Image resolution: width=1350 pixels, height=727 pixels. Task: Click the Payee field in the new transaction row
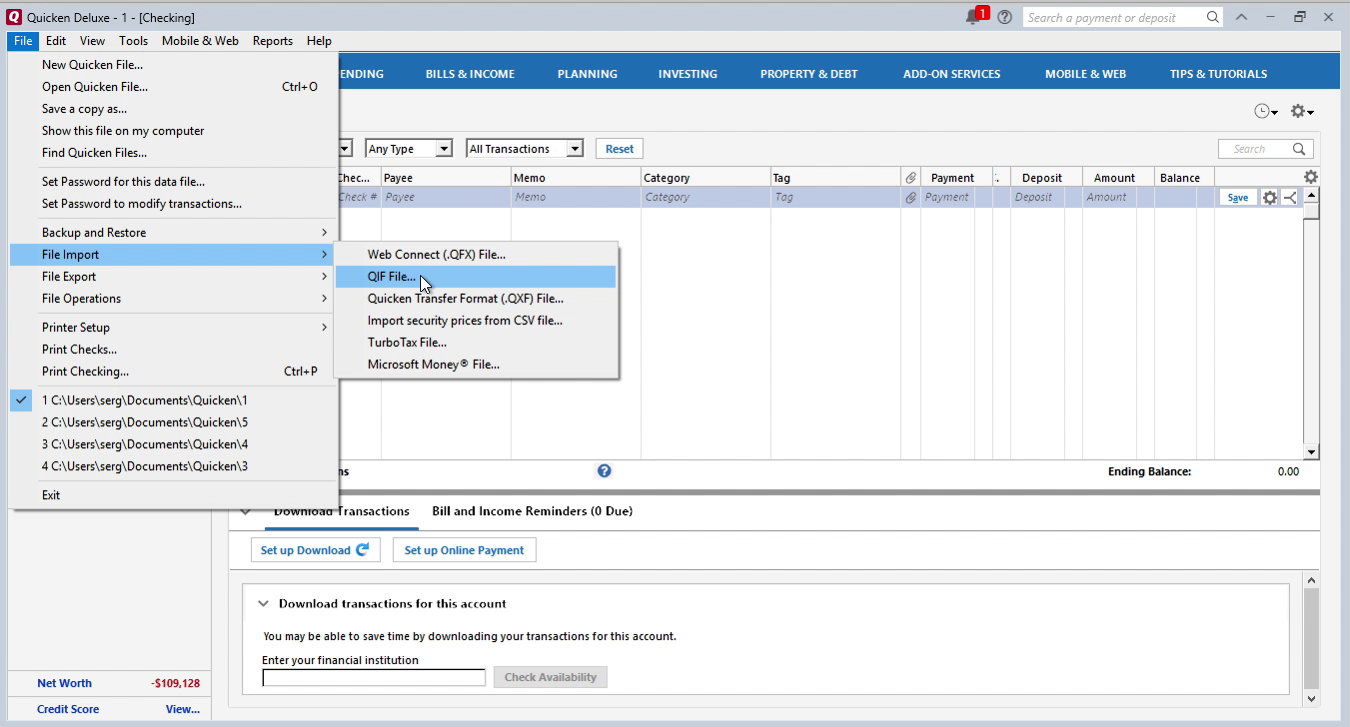point(446,198)
